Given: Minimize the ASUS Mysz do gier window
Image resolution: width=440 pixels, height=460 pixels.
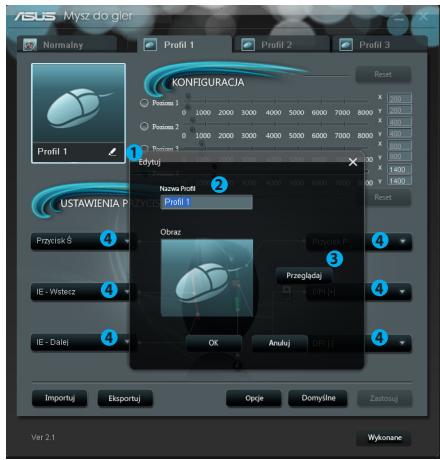Looking at the screenshot, I should coord(399,20).
